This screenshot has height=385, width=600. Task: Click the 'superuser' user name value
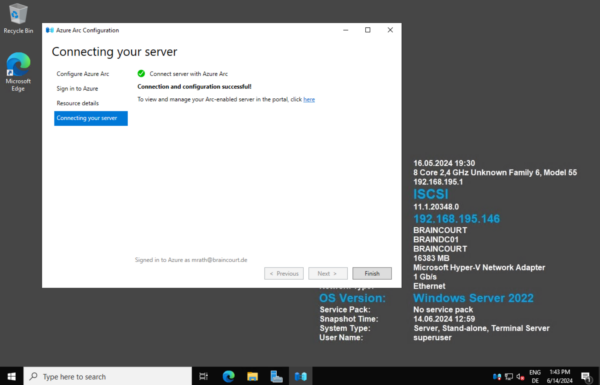click(x=432, y=338)
